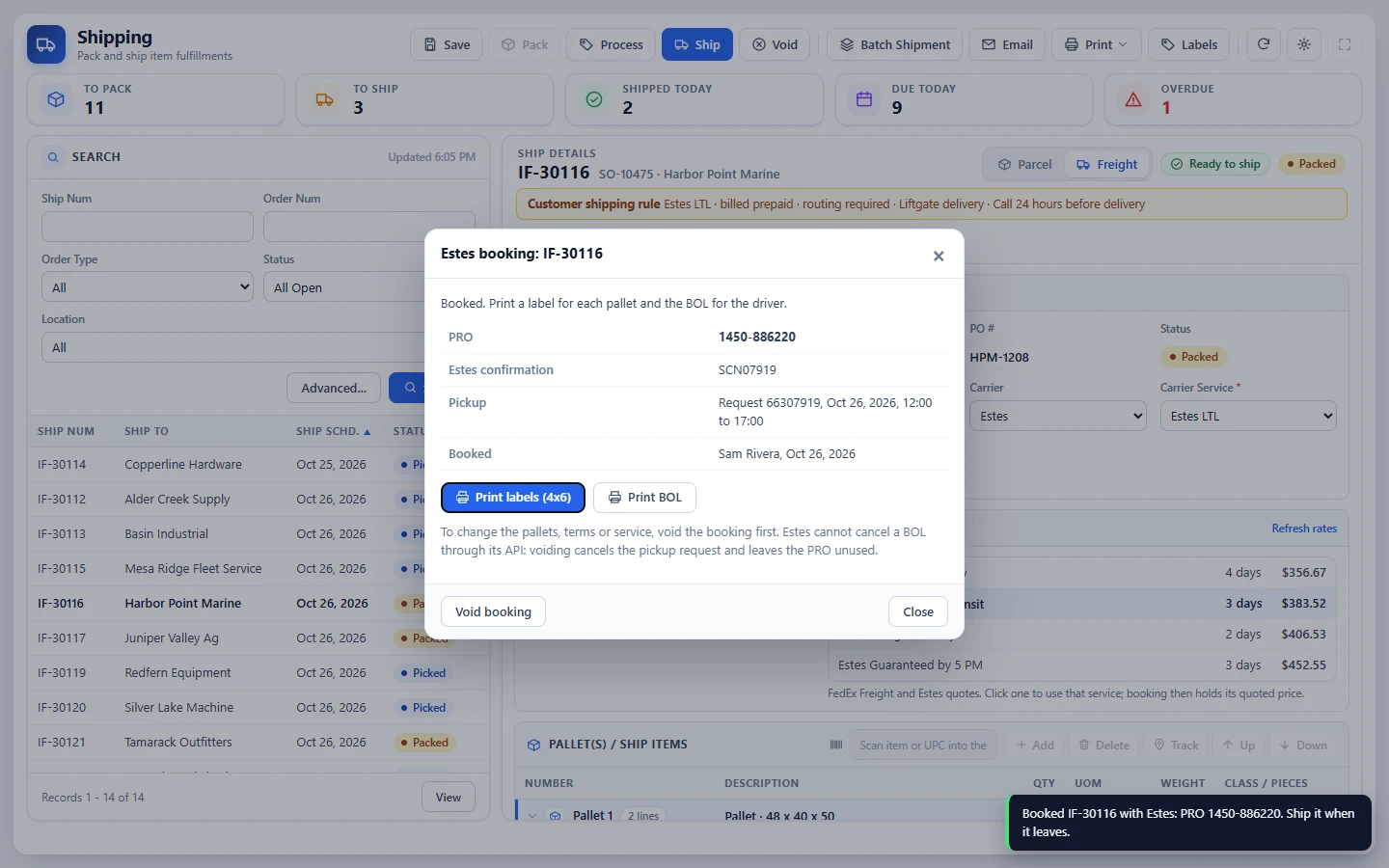Open the Labels toolbar button

tap(1189, 44)
